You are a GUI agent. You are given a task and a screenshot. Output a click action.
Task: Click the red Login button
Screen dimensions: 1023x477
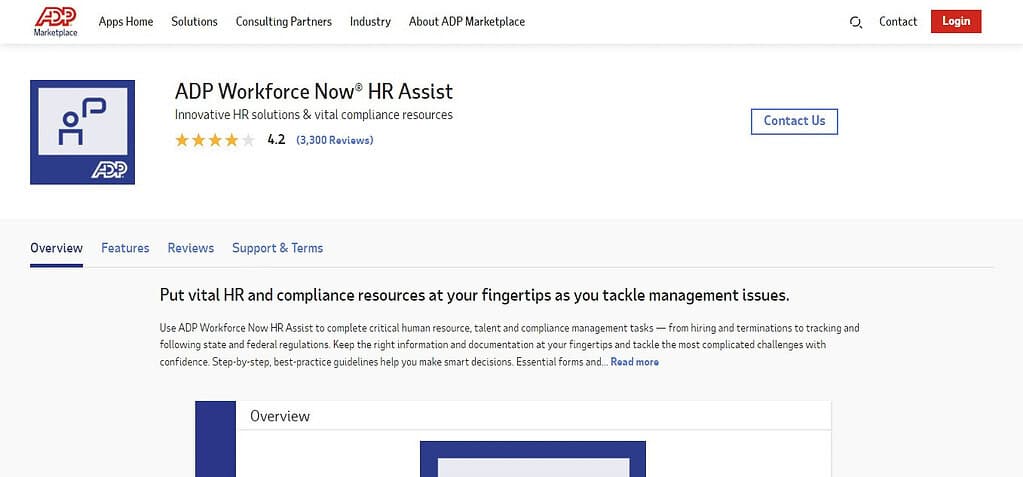pyautogui.click(x=956, y=22)
